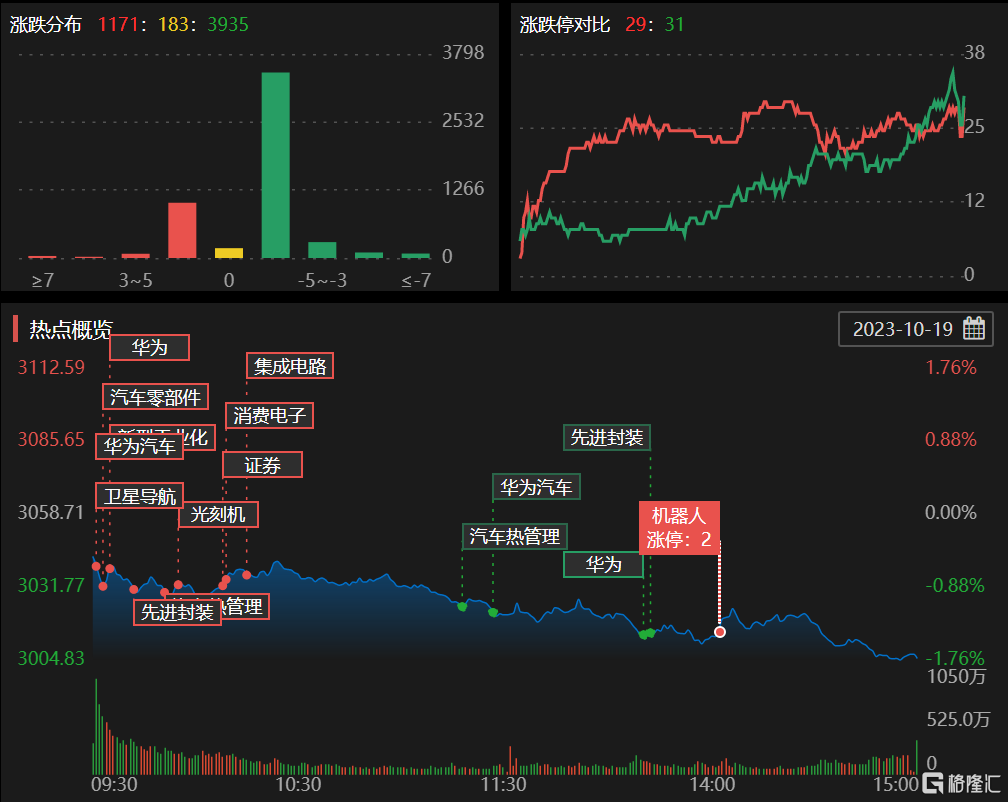
Task: Open the 消费电子 hotspot tag
Action: (269, 415)
